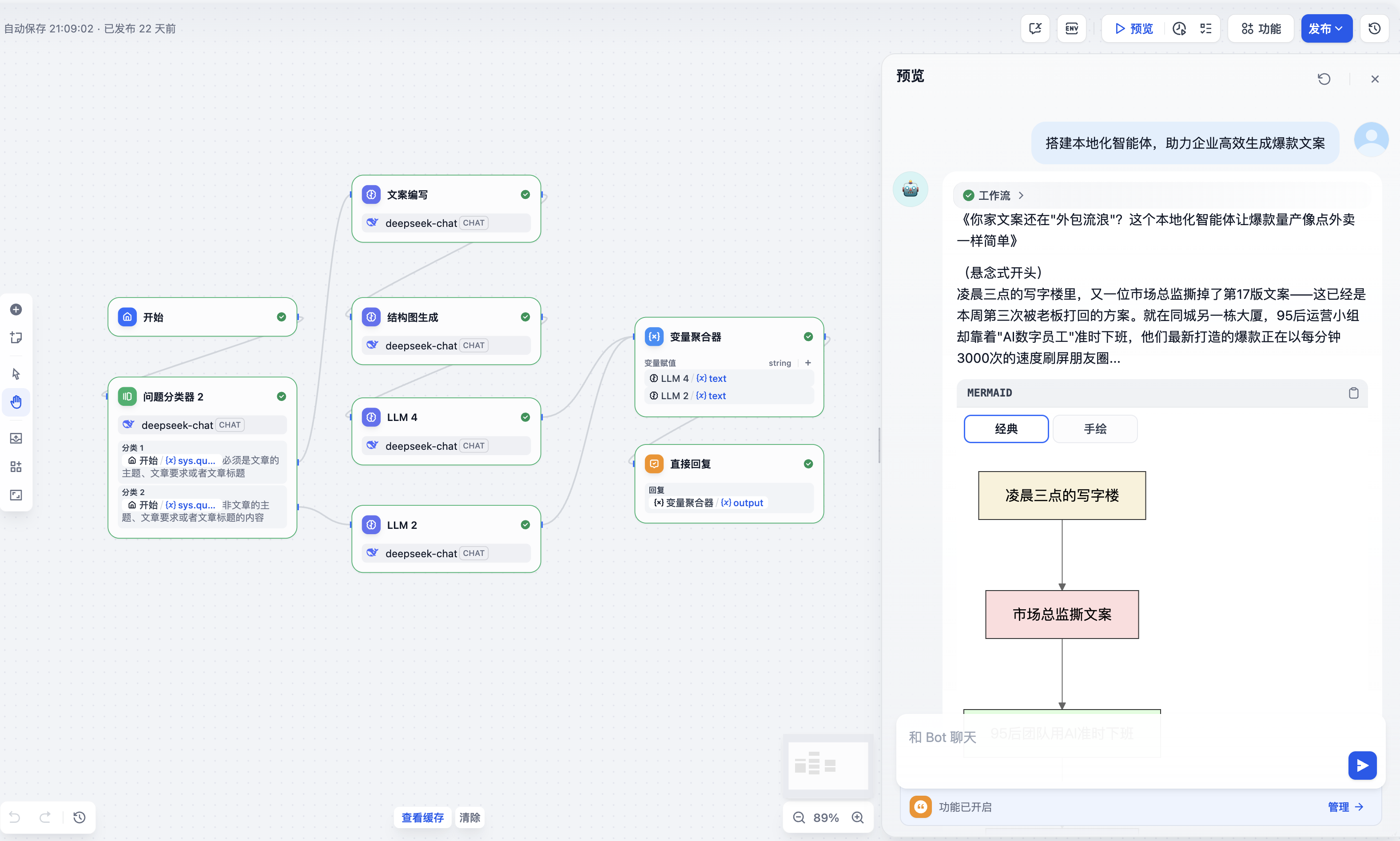Zoom in the canvas
Screen dimensions: 1400x841
pos(858,818)
